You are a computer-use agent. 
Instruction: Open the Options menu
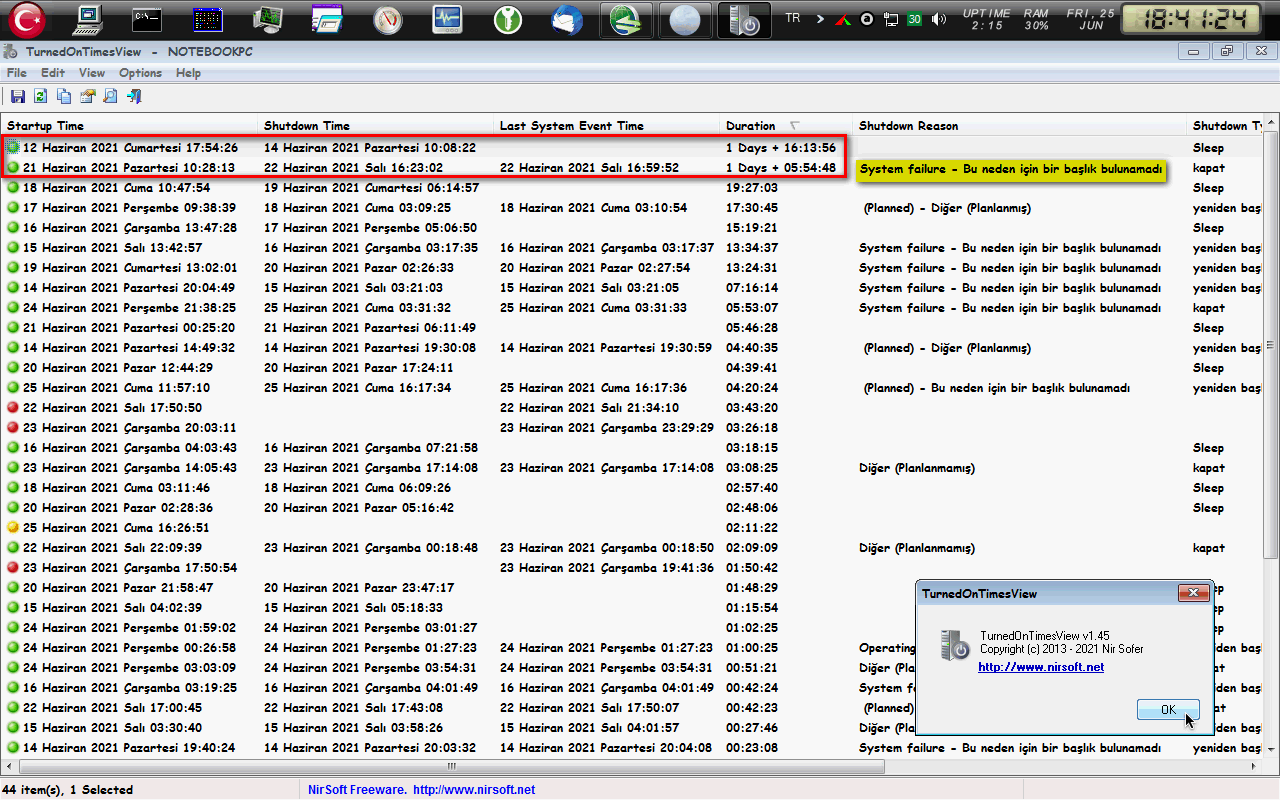pos(140,73)
